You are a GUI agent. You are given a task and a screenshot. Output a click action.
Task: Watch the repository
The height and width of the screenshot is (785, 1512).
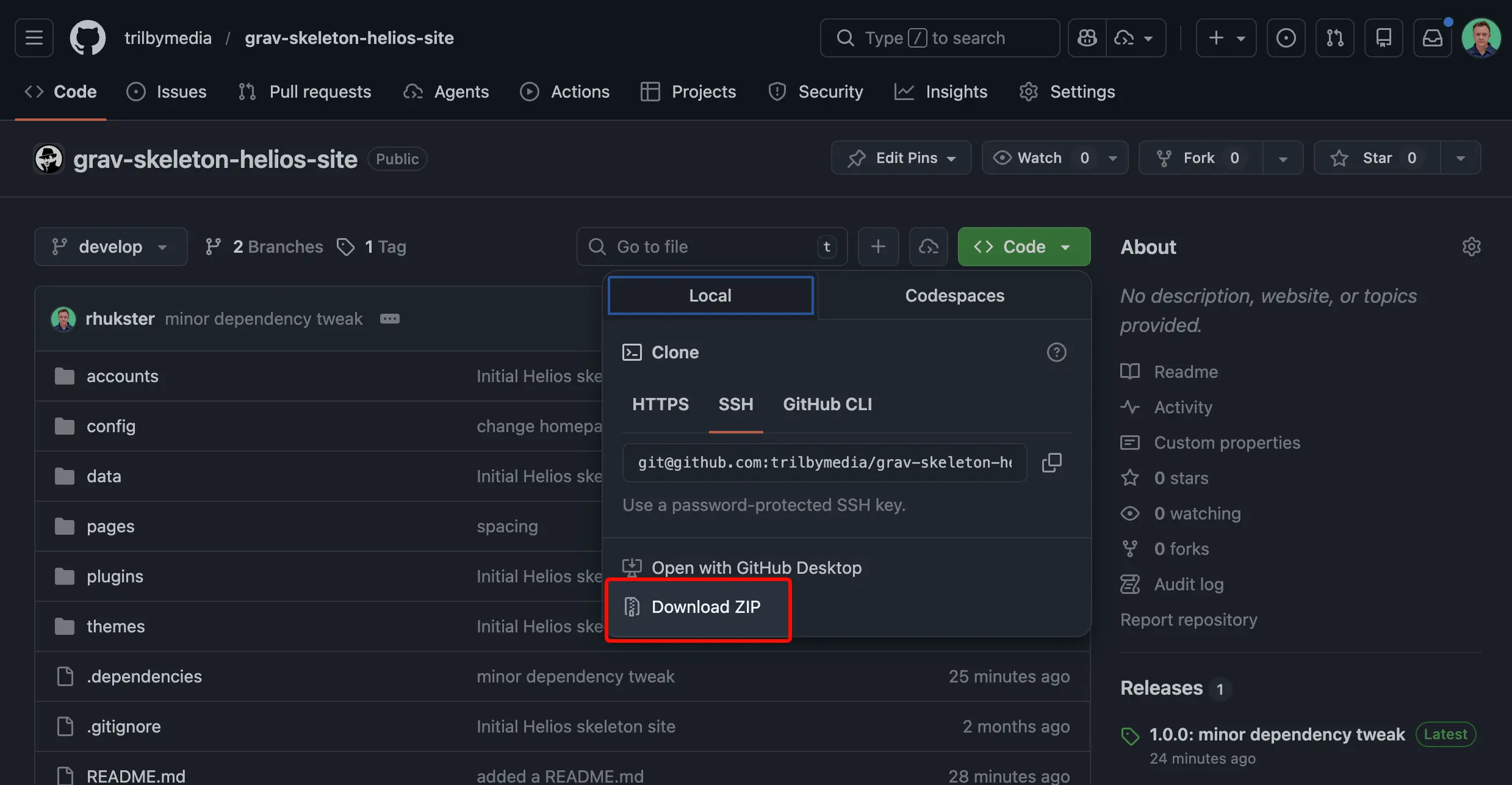tap(1039, 157)
